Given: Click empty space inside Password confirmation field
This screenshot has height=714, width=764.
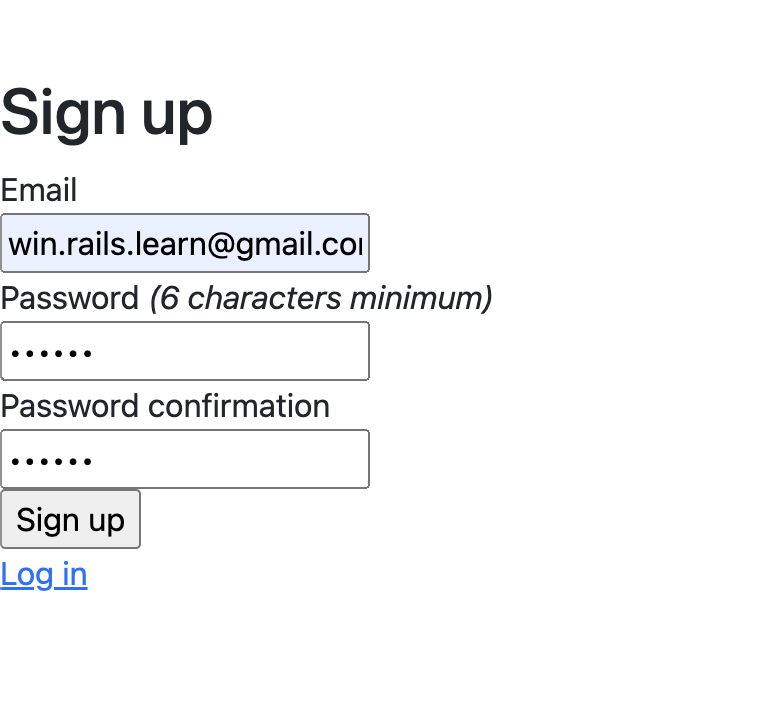Looking at the screenshot, I should 229,459.
